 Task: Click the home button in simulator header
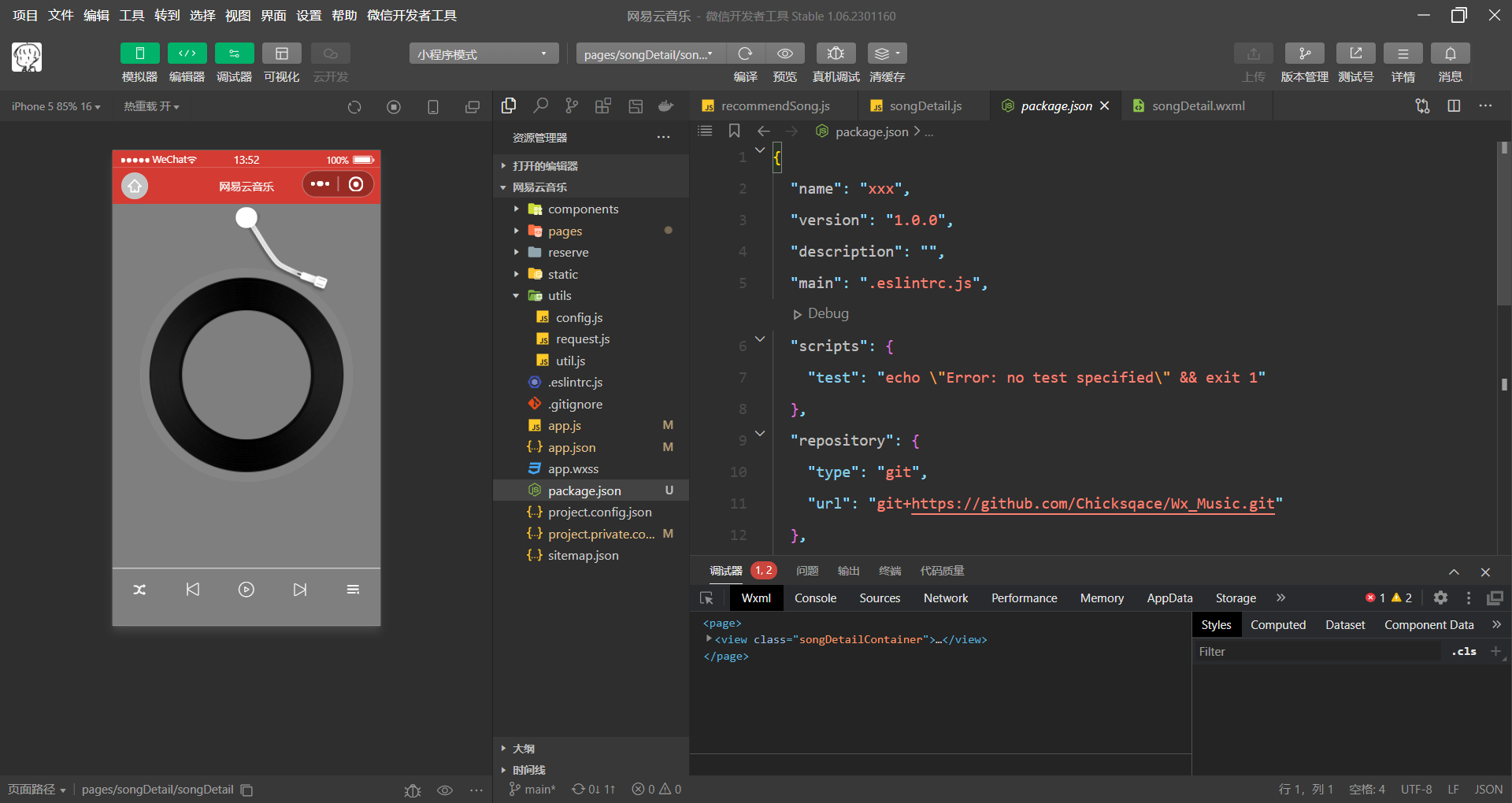(135, 186)
